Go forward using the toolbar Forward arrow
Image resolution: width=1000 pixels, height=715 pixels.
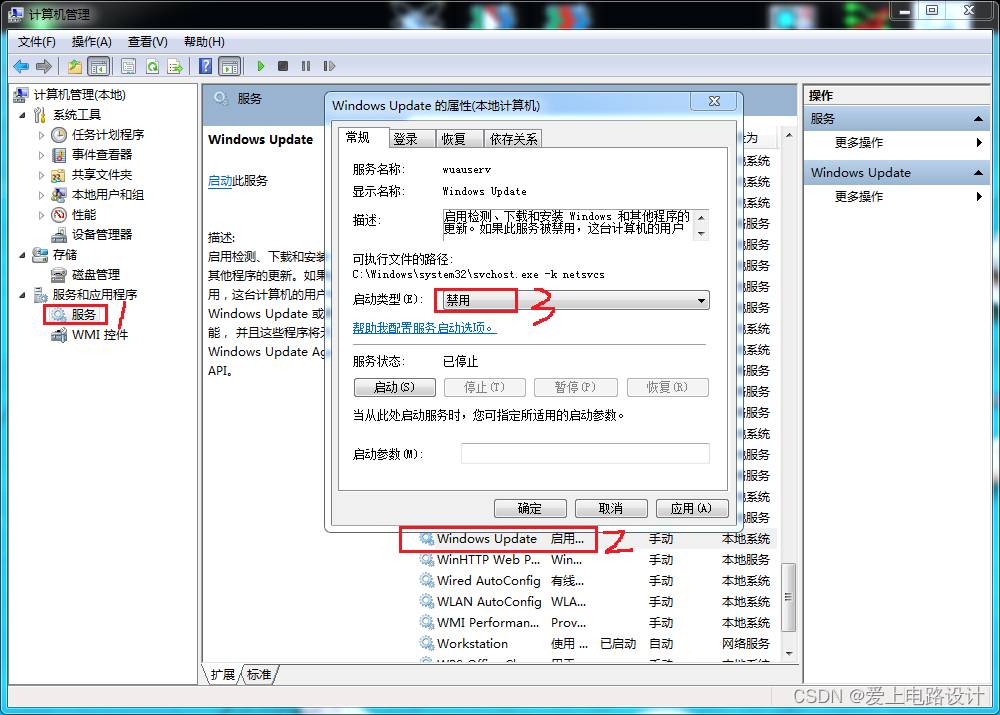pyautogui.click(x=44, y=66)
